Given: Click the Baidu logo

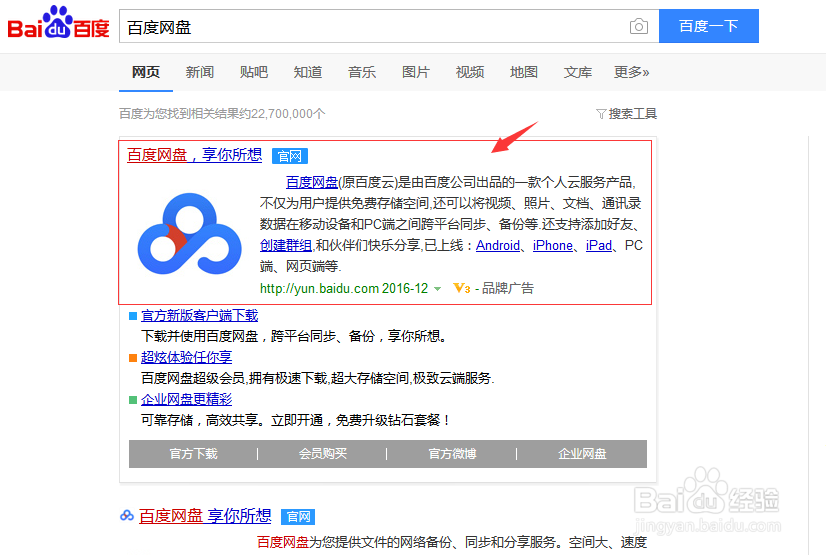Looking at the screenshot, I should click(58, 23).
